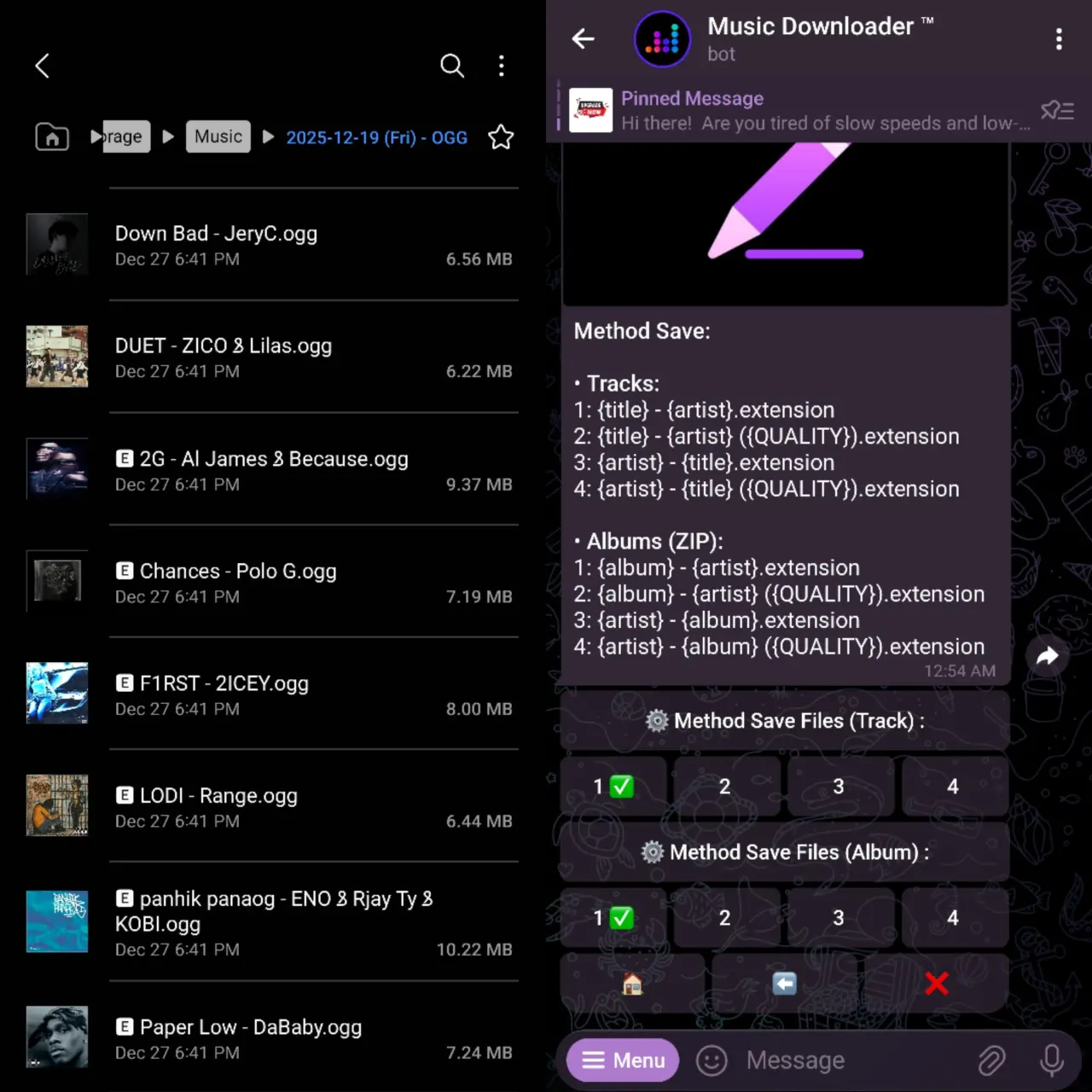Select album save method 1
Viewport: 1092px width, 1092px height.
click(613, 918)
